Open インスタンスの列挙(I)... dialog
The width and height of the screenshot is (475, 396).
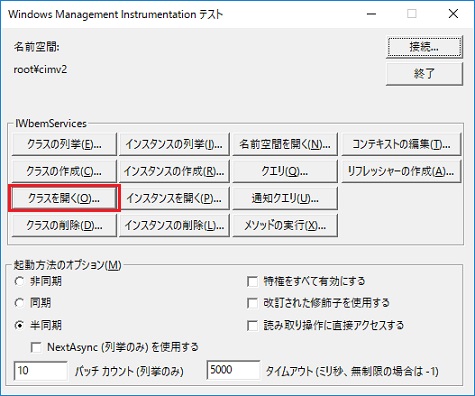pos(174,144)
